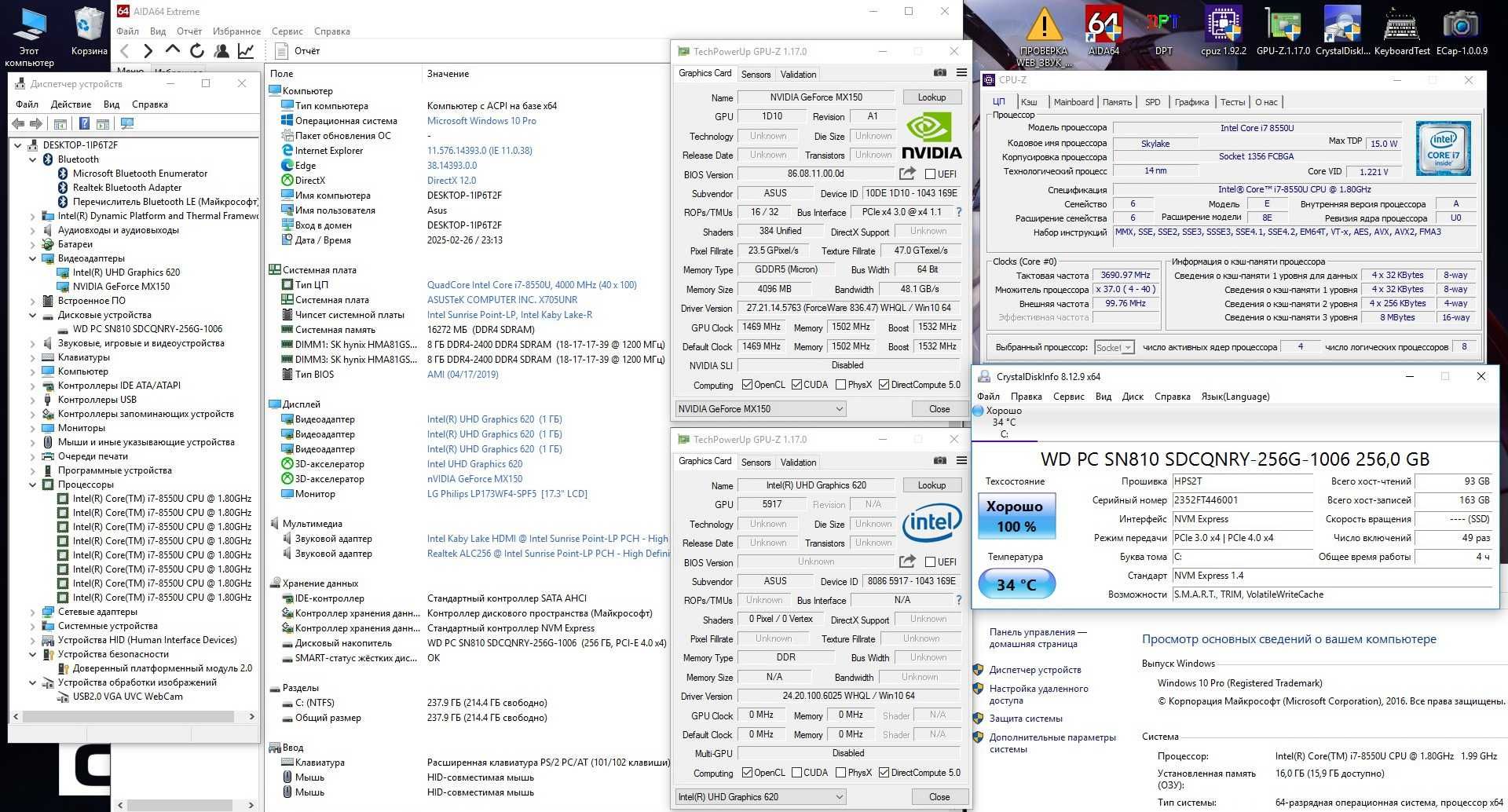Click BIOS share icon in MX150 GPU-Z
Screen dimensions: 1508x812
[907, 174]
